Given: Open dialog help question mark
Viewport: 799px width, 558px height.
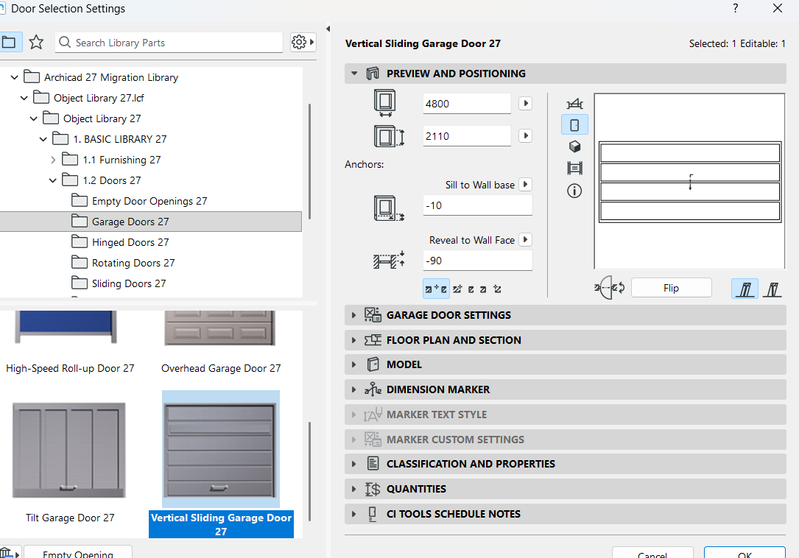Looking at the screenshot, I should click(735, 8).
